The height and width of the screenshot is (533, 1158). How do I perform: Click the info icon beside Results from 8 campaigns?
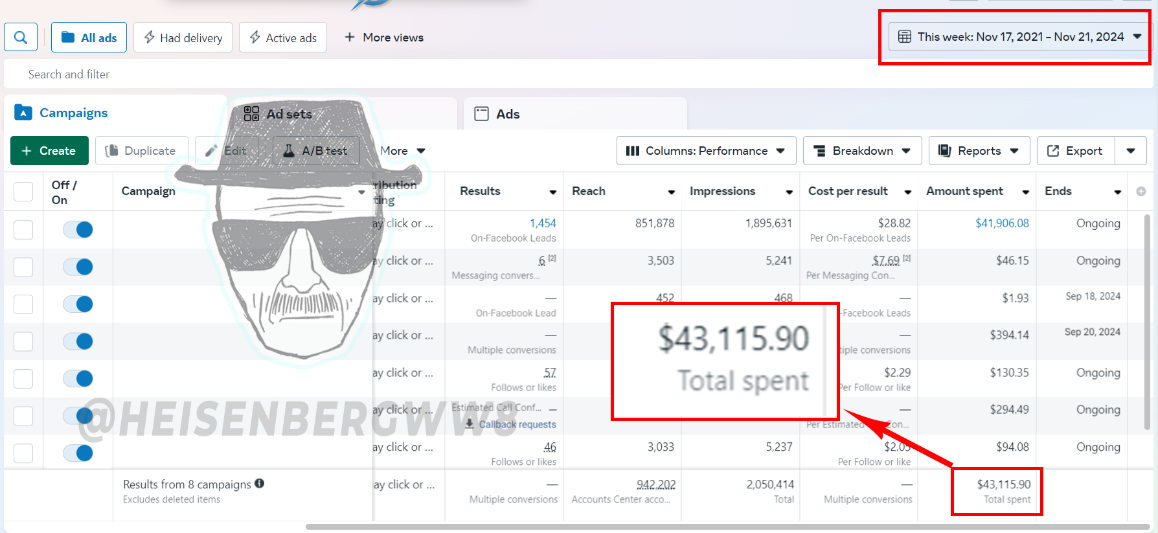tap(259, 484)
